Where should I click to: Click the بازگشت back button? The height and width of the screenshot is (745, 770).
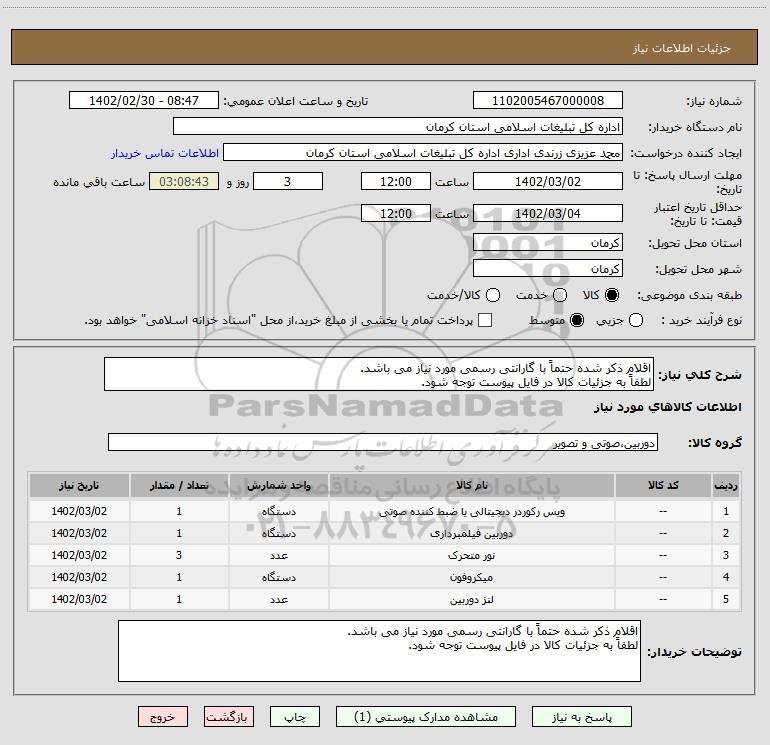click(x=229, y=717)
